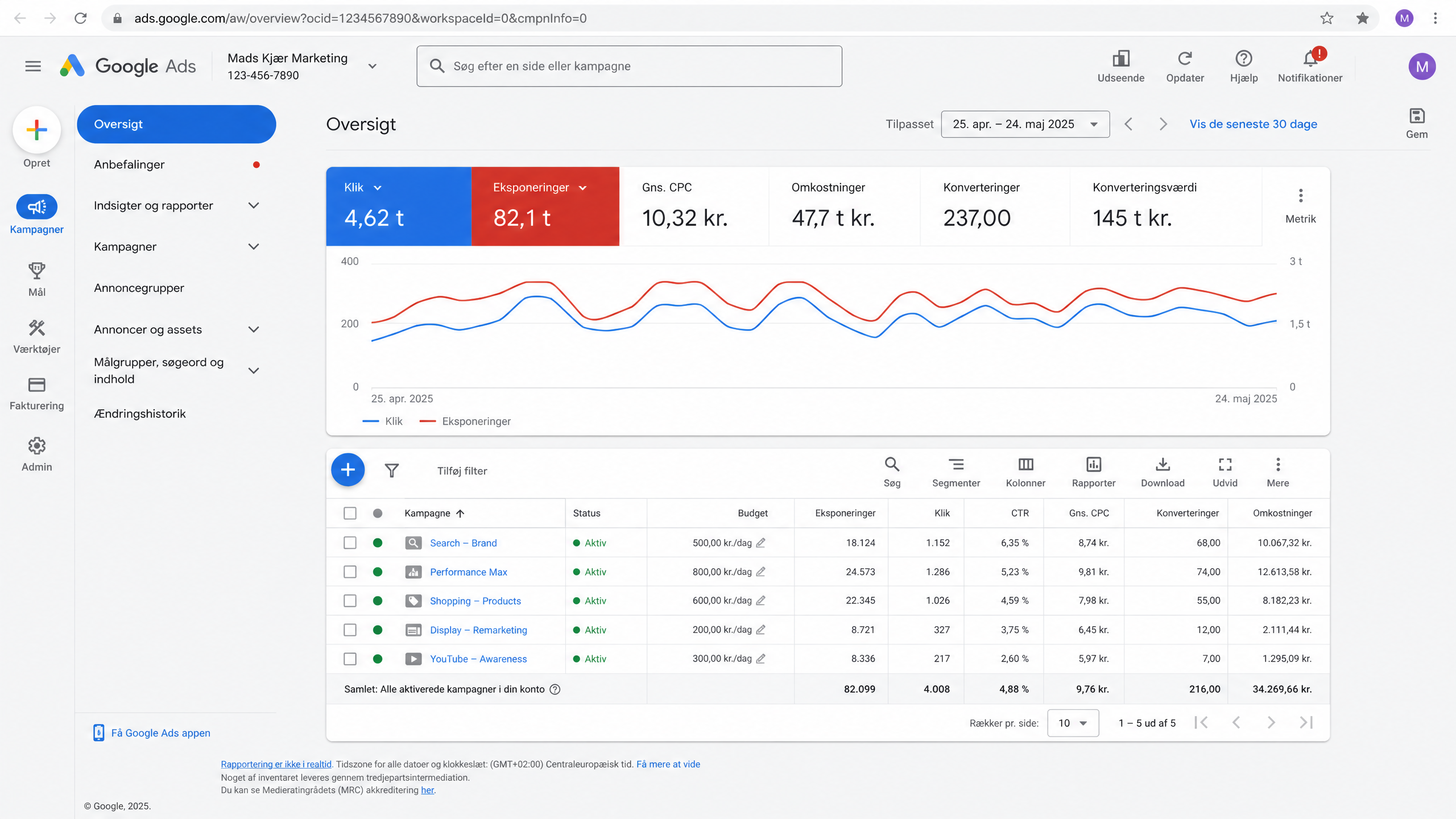The height and width of the screenshot is (819, 1456).
Task: Open the Værktøjer tools section
Action: click(x=37, y=337)
